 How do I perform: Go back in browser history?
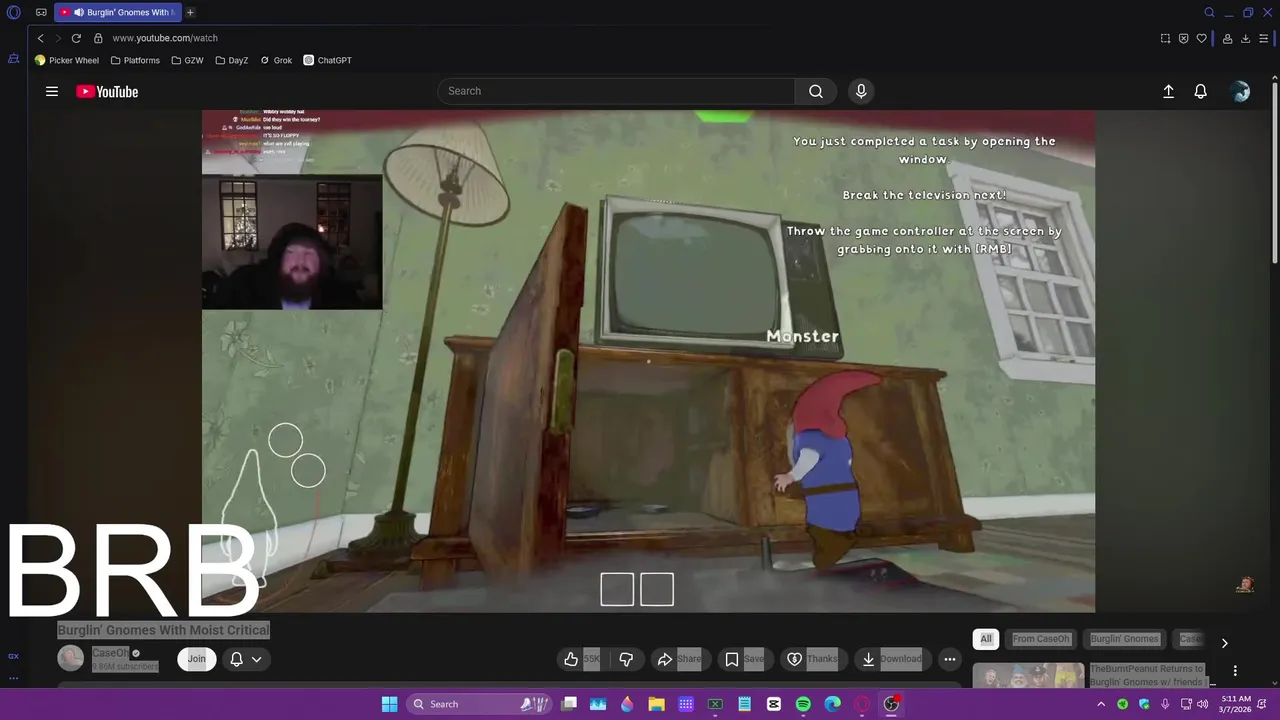(x=40, y=38)
